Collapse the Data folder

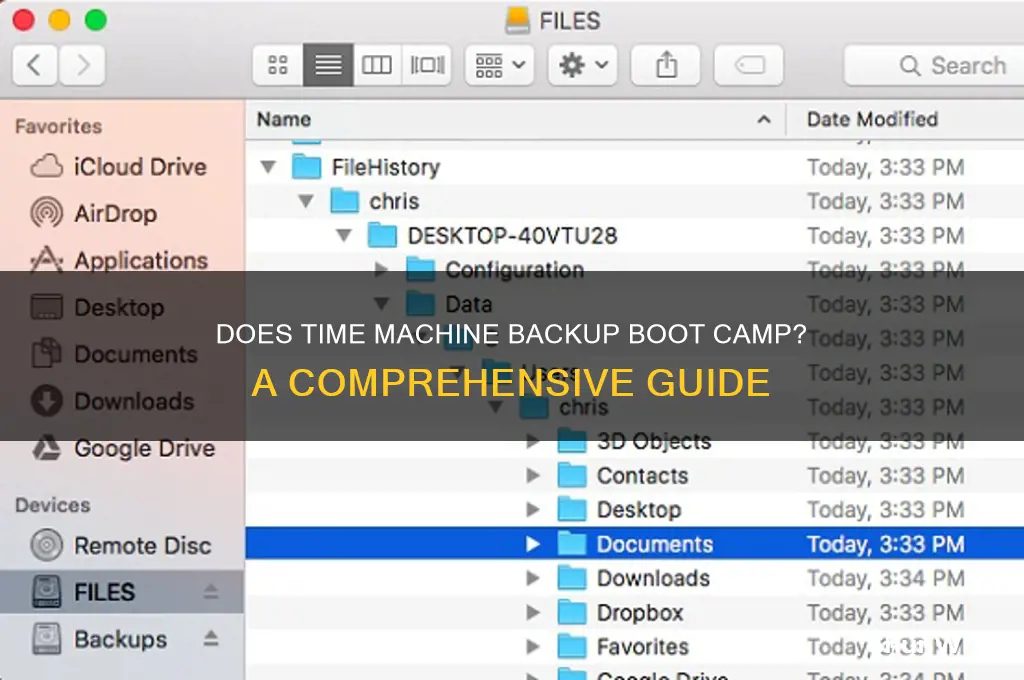[x=381, y=304]
